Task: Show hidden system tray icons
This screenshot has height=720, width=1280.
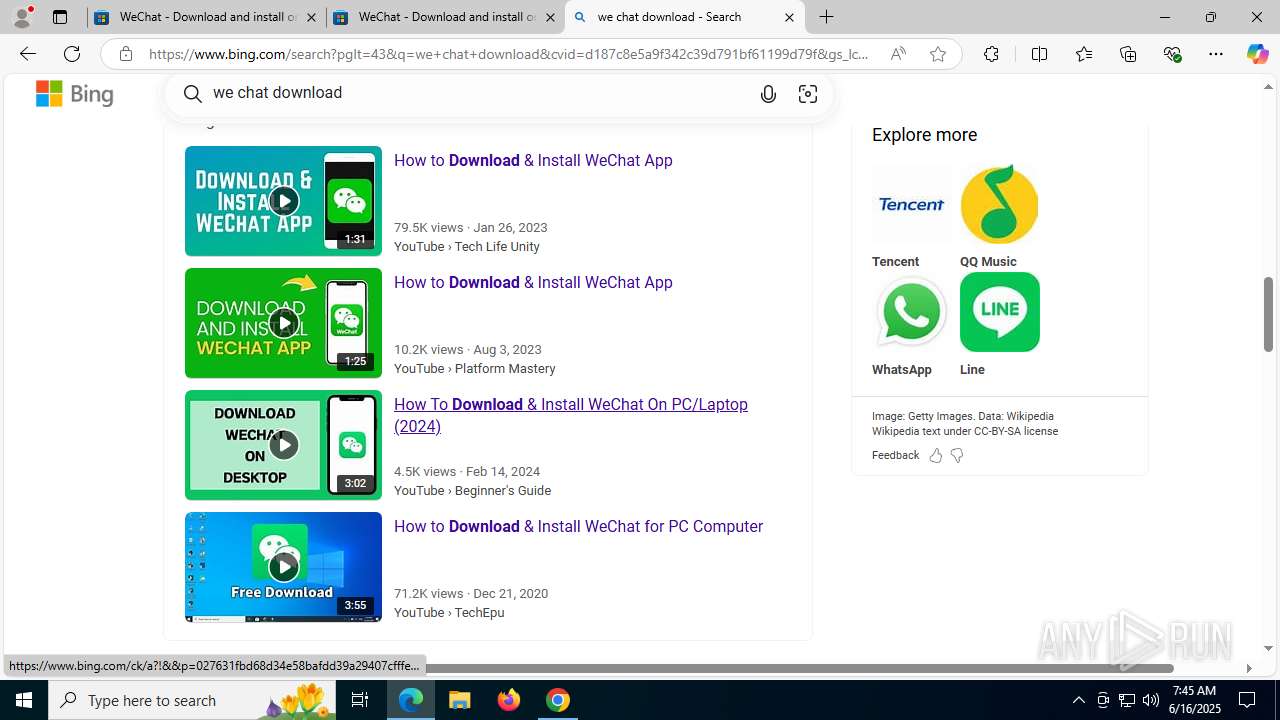Action: pos(1078,700)
